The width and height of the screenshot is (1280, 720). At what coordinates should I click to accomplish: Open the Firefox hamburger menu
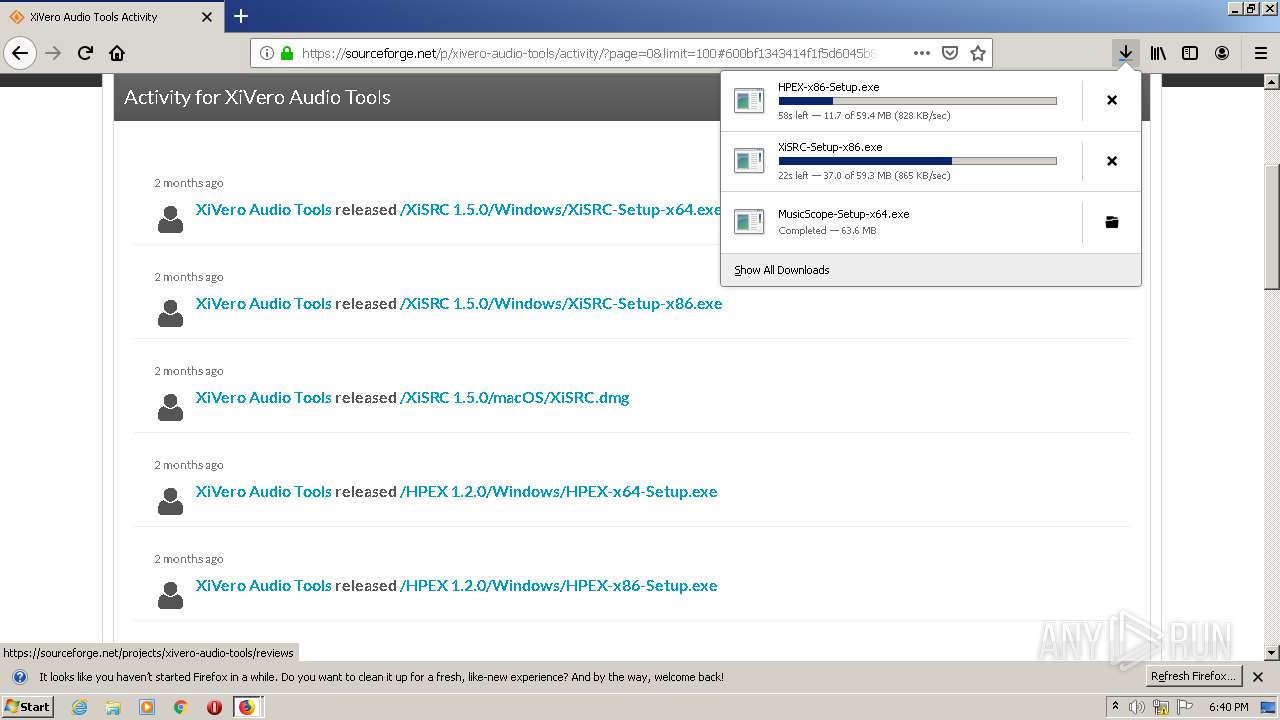1260,53
